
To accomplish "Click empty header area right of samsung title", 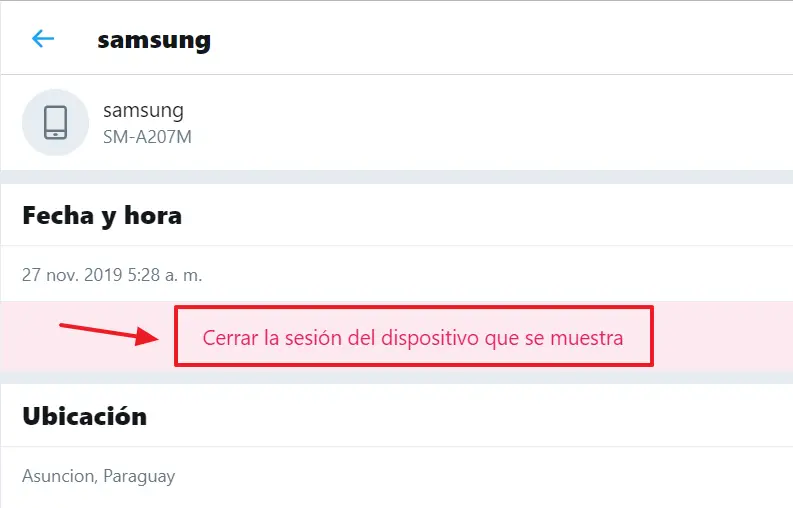I will click(500, 40).
